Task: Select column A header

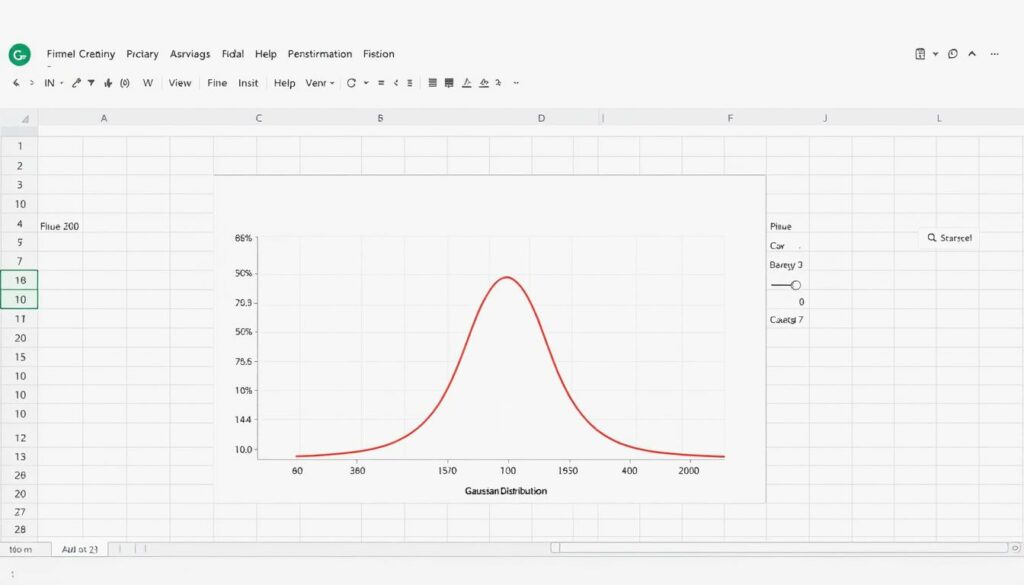Action: pos(104,118)
